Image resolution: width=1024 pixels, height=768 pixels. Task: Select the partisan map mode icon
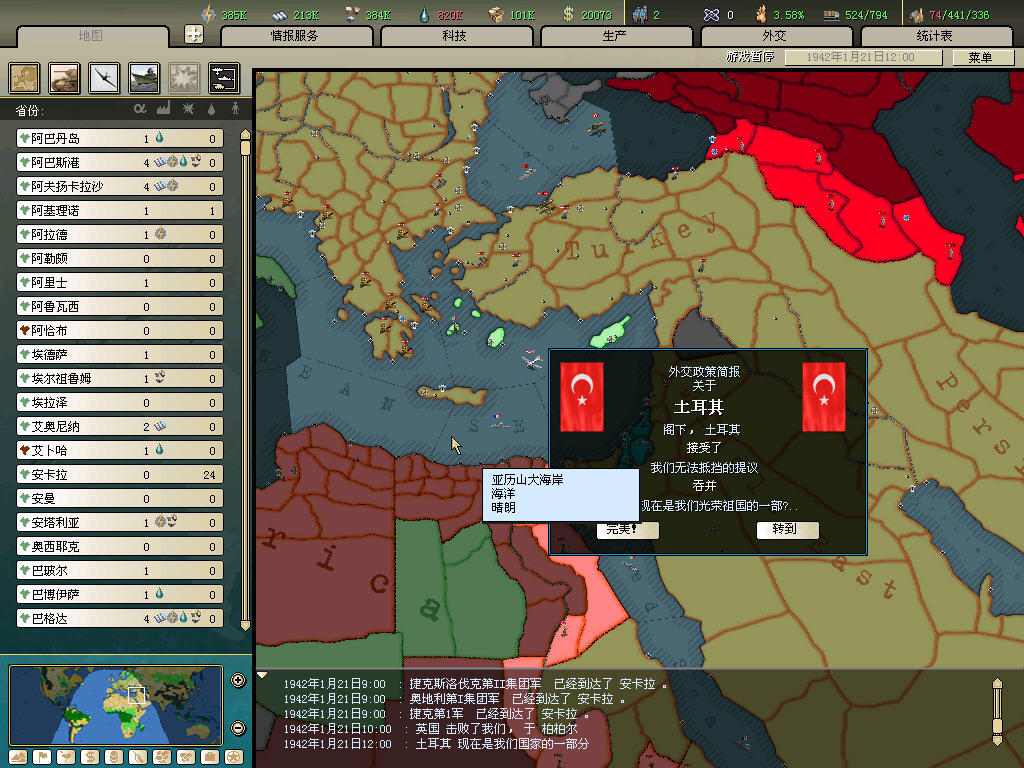click(x=138, y=757)
